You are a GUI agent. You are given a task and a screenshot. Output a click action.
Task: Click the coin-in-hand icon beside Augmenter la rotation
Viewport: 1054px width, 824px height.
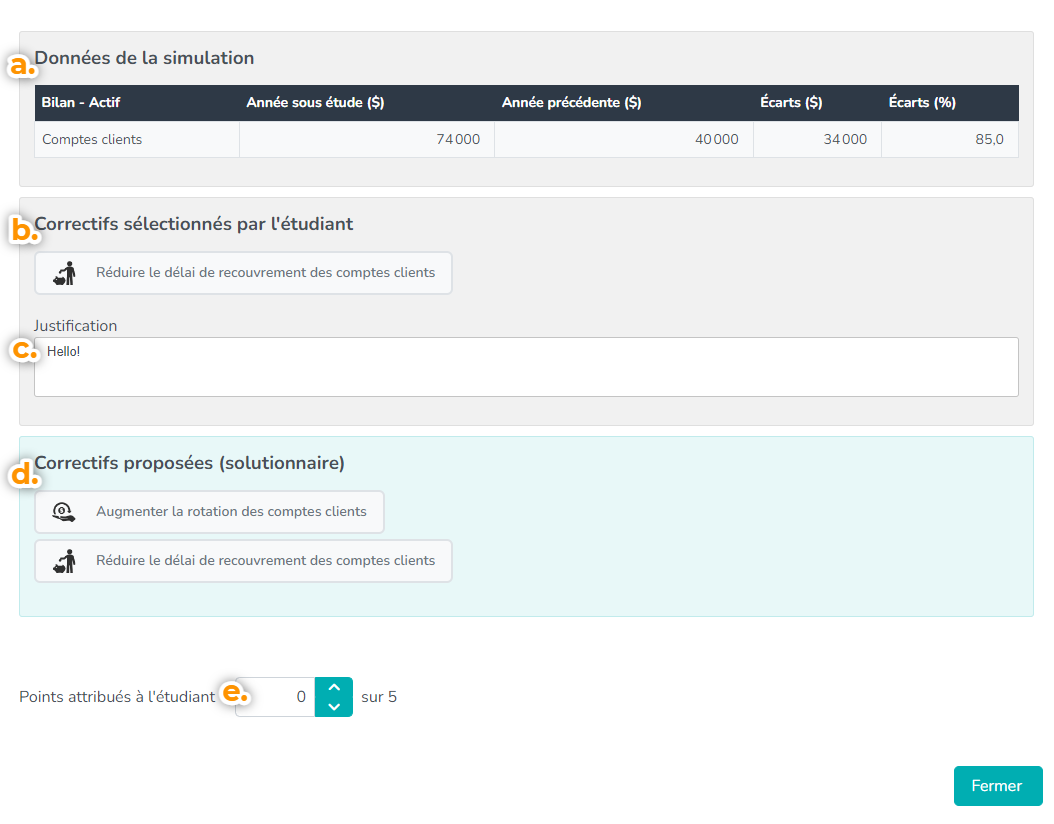(64, 512)
